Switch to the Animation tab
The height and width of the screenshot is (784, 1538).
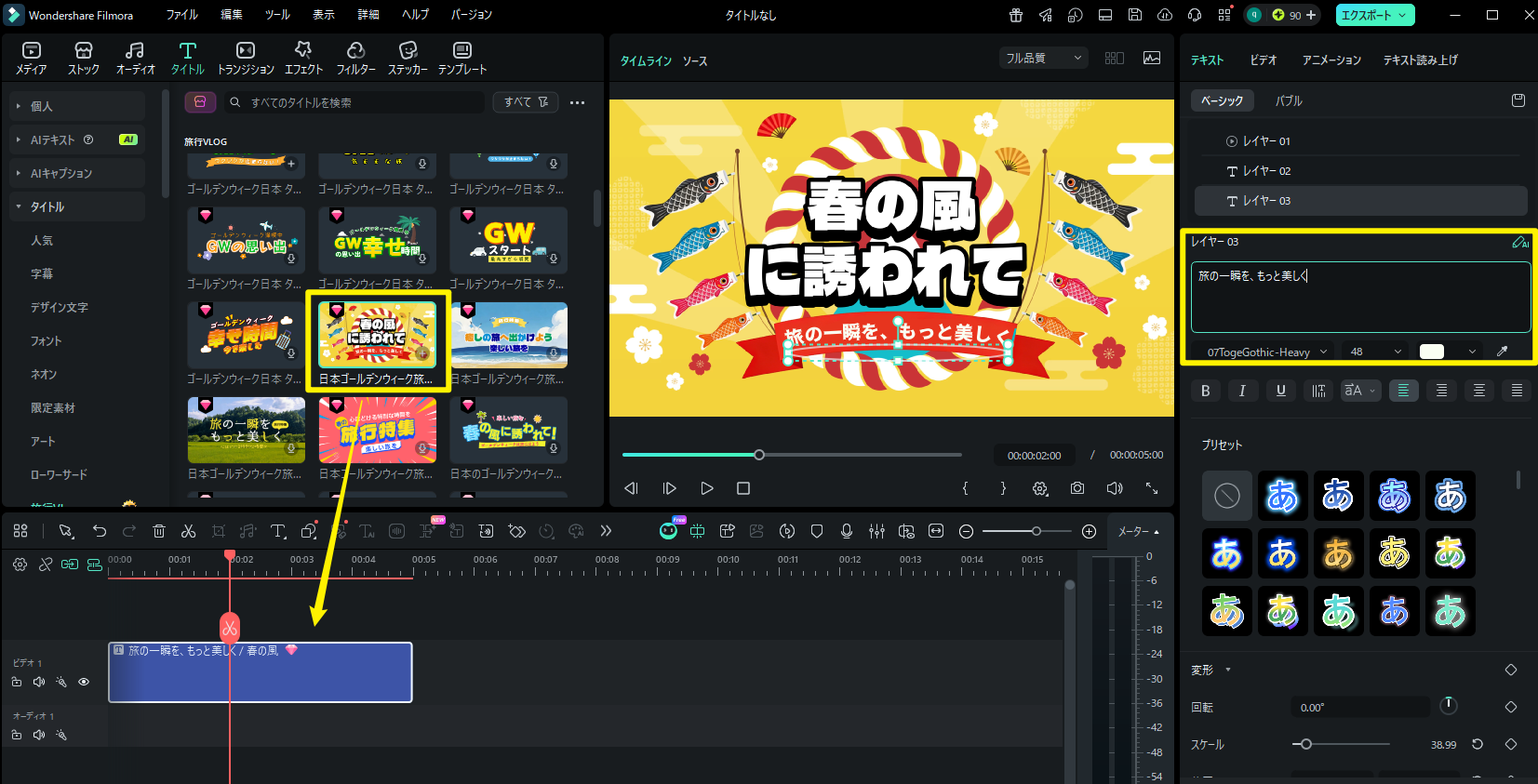pyautogui.click(x=1331, y=60)
